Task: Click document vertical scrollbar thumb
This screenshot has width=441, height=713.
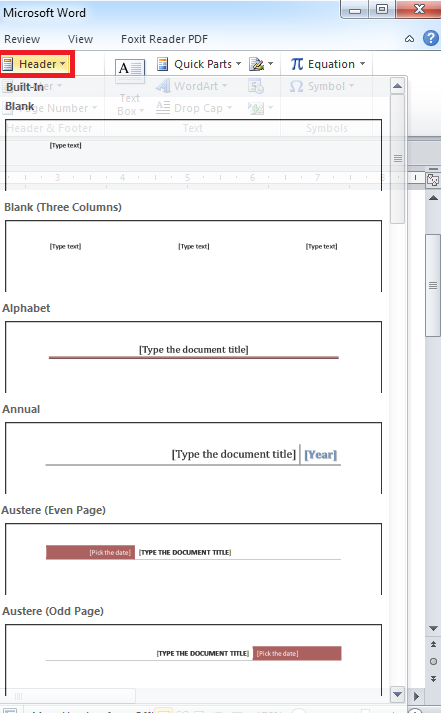Action: pyautogui.click(x=433, y=286)
